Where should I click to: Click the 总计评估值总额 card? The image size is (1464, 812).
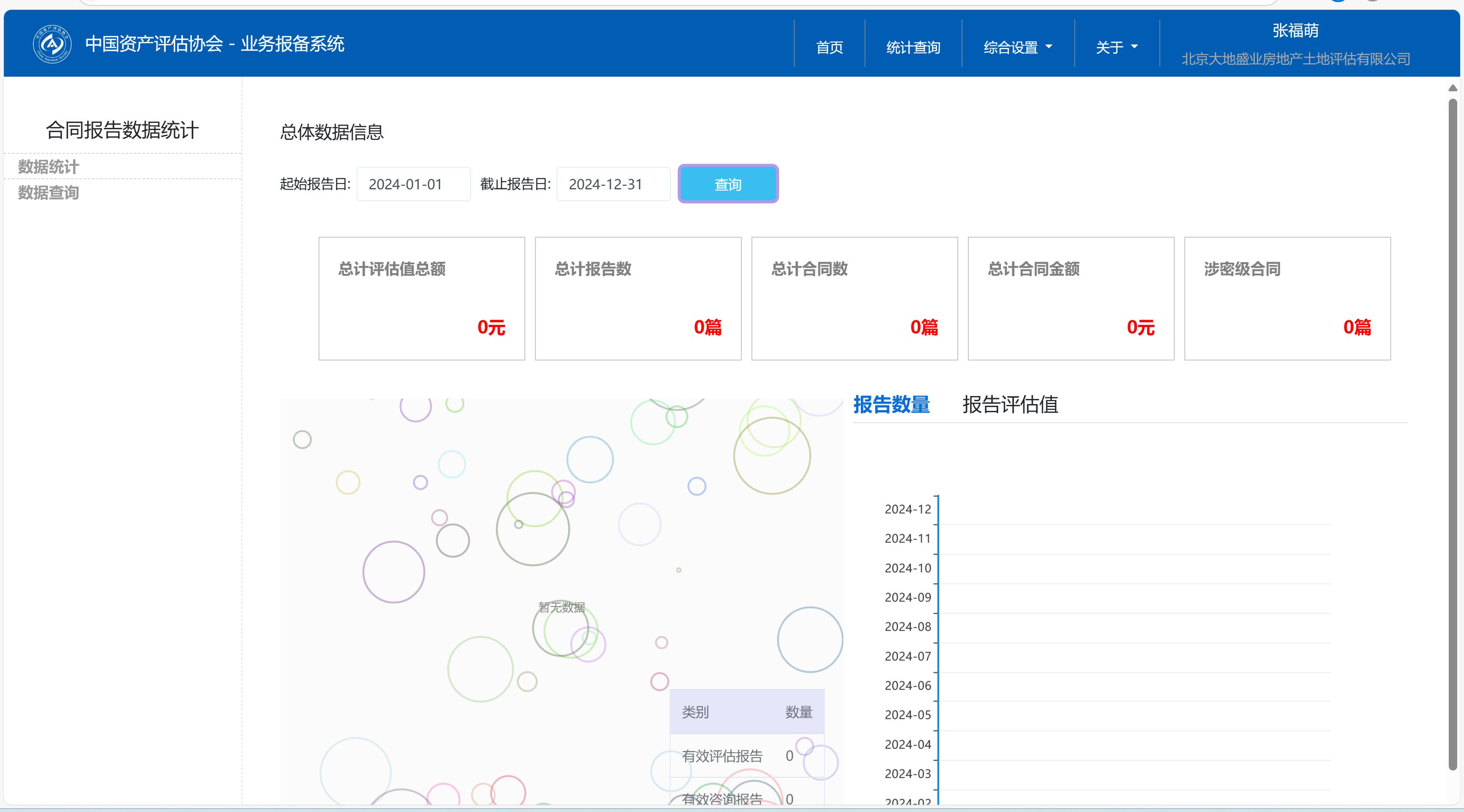click(x=421, y=298)
